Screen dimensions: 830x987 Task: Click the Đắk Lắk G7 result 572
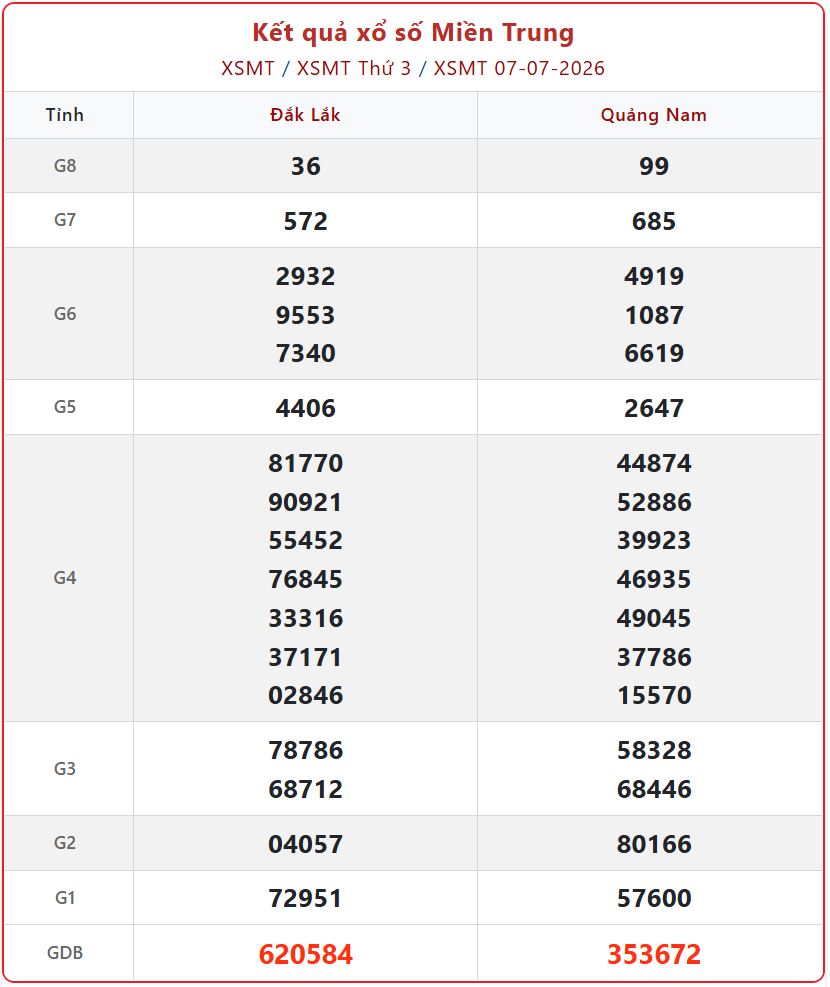pos(306,222)
